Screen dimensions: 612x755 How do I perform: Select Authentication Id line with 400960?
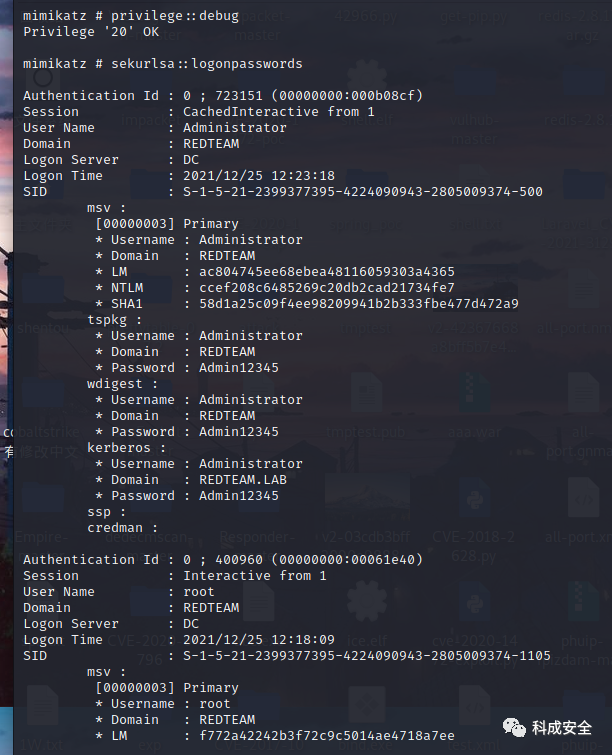pyautogui.click(x=223, y=560)
